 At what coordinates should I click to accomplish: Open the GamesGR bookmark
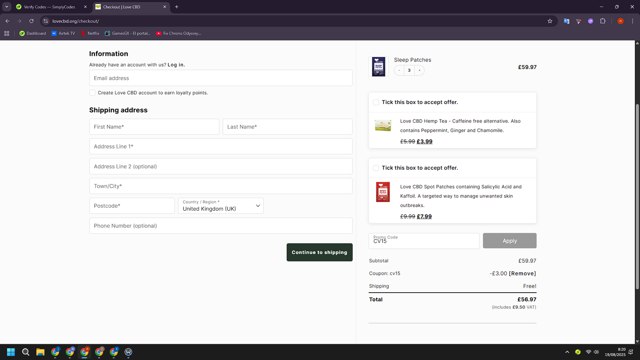127,33
